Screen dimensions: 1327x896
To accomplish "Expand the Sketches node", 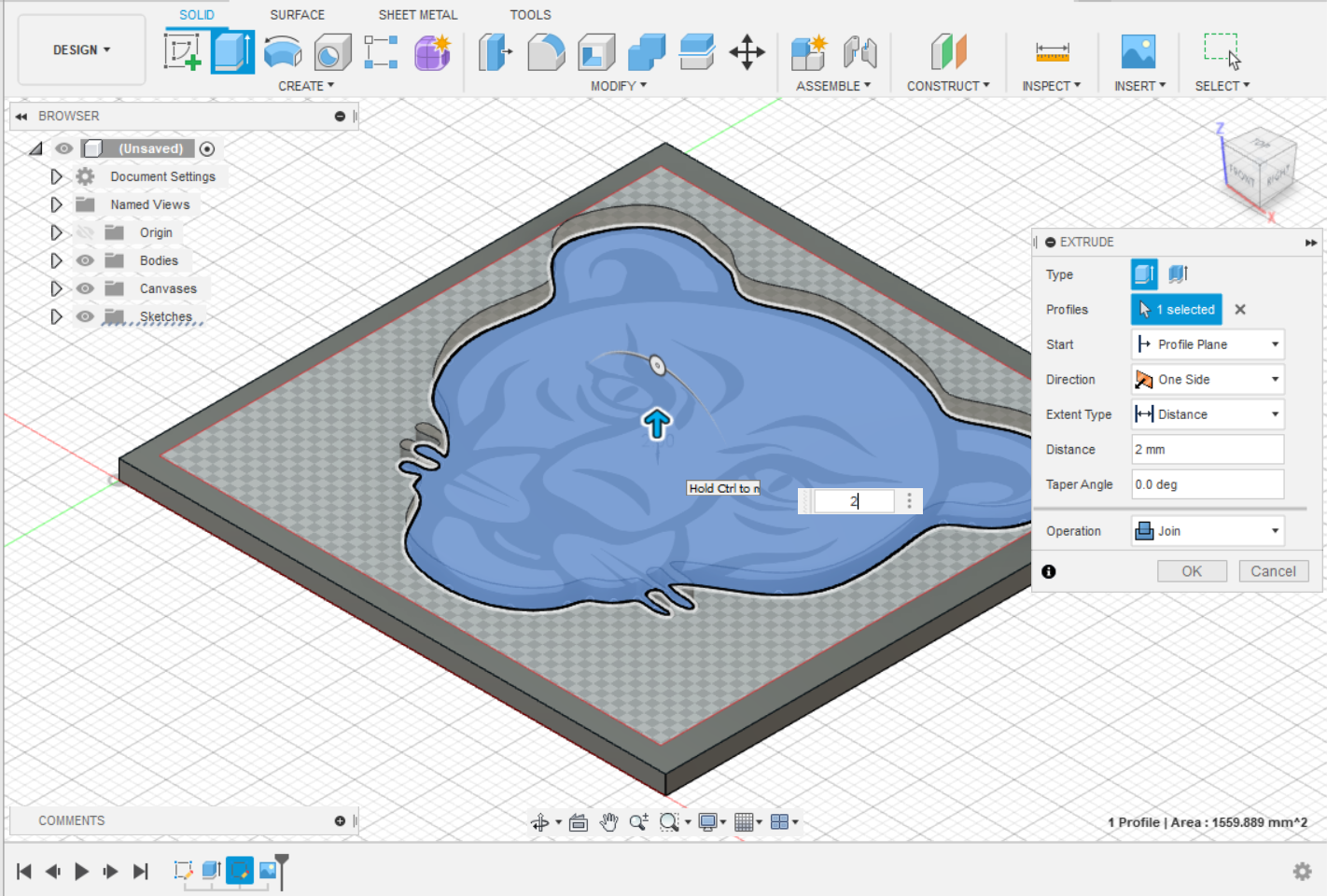I will pyautogui.click(x=56, y=316).
